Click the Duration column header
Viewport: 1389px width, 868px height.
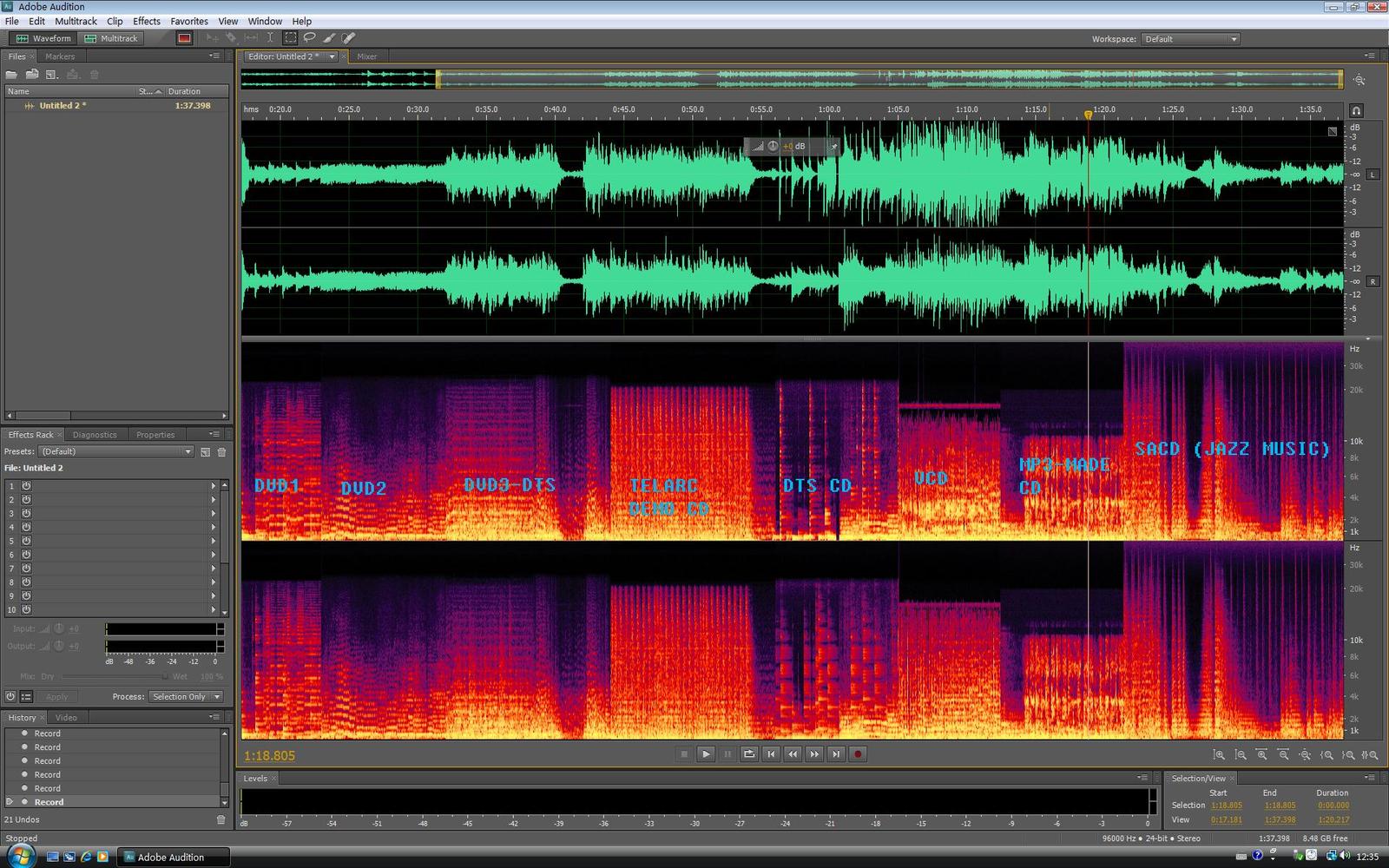[196, 91]
